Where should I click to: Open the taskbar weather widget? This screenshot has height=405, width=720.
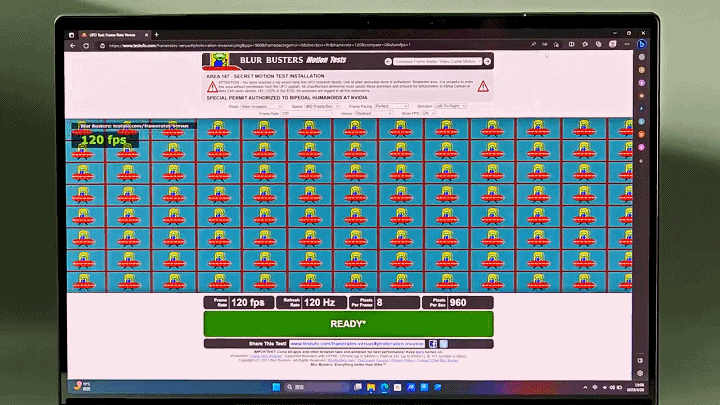[82, 386]
